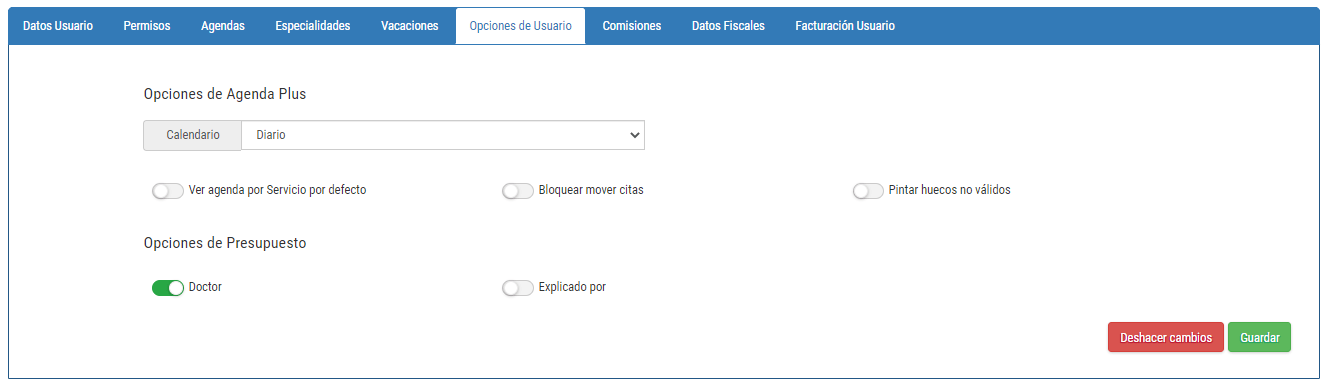
Task: Enable the Explicado por switch
Action: click(517, 287)
